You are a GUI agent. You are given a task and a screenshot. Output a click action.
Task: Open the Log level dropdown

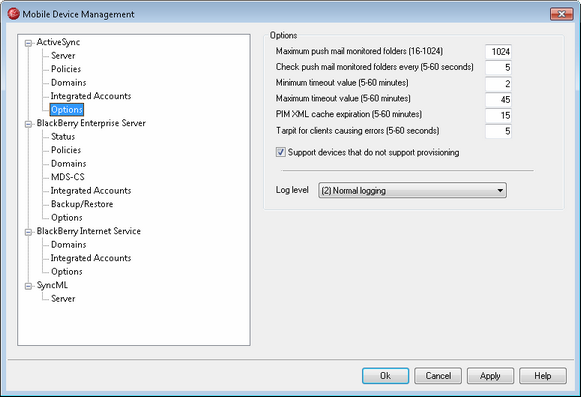coord(412,191)
